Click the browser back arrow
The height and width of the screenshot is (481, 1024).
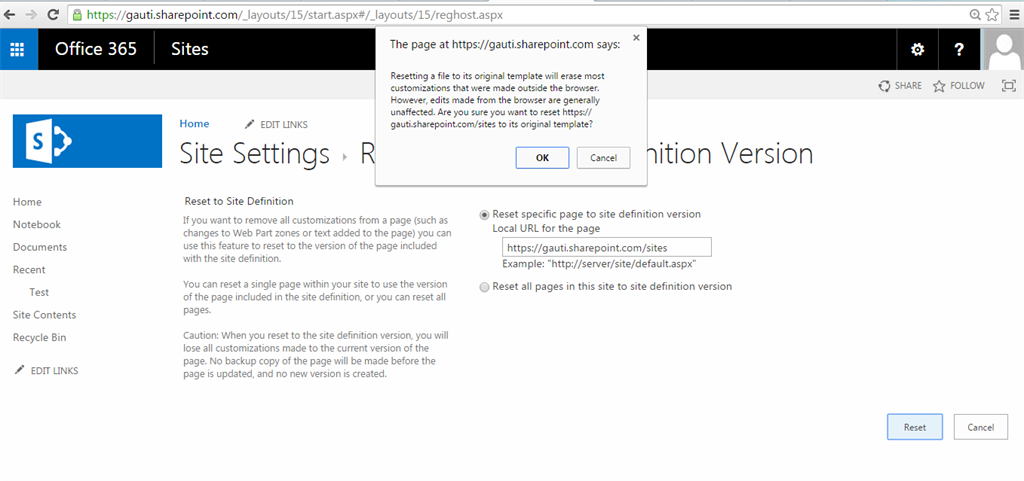tap(10, 14)
